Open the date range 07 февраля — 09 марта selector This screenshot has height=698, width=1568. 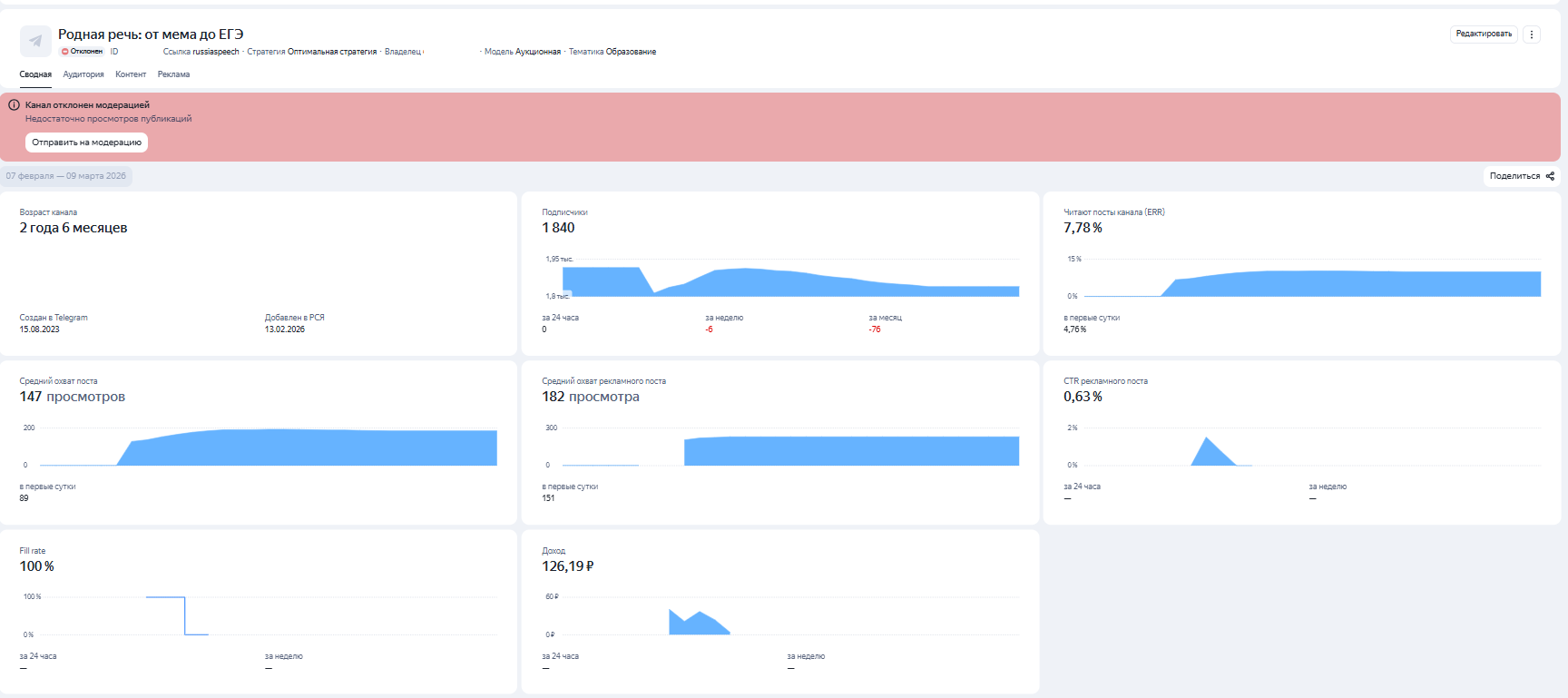(x=66, y=176)
